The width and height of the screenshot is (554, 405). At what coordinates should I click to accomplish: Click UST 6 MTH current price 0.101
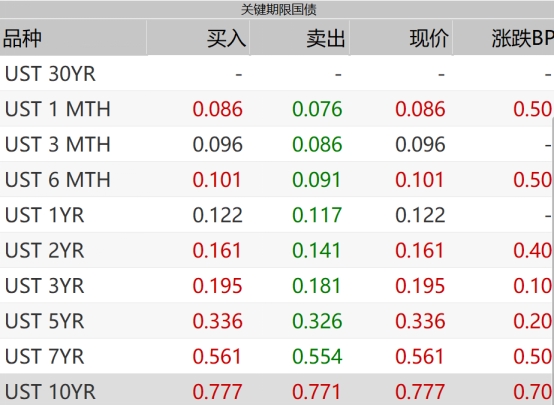pyautogui.click(x=419, y=180)
